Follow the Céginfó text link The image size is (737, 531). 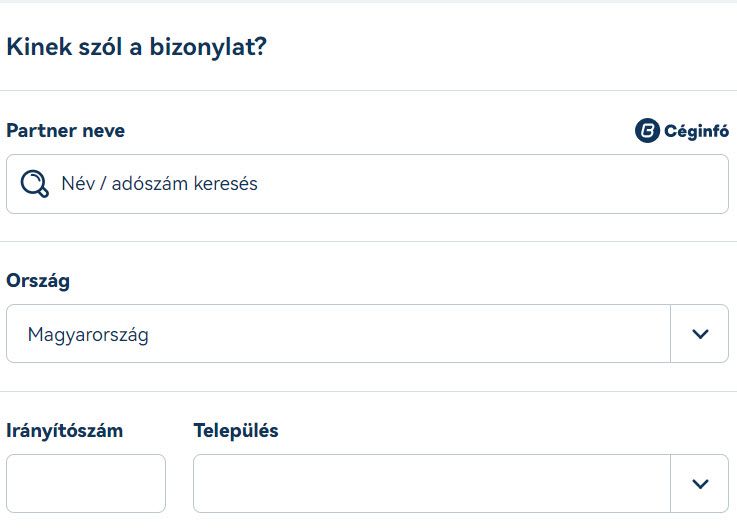tap(697, 131)
